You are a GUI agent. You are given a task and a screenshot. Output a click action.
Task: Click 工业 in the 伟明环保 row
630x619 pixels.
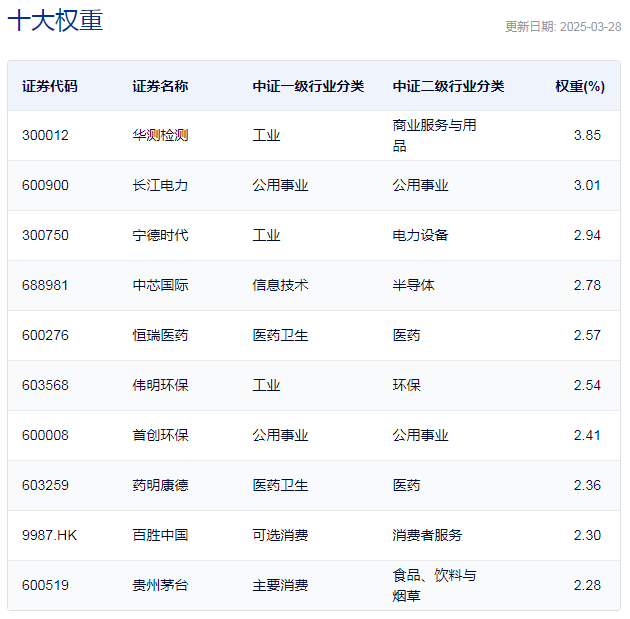pyautogui.click(x=266, y=385)
